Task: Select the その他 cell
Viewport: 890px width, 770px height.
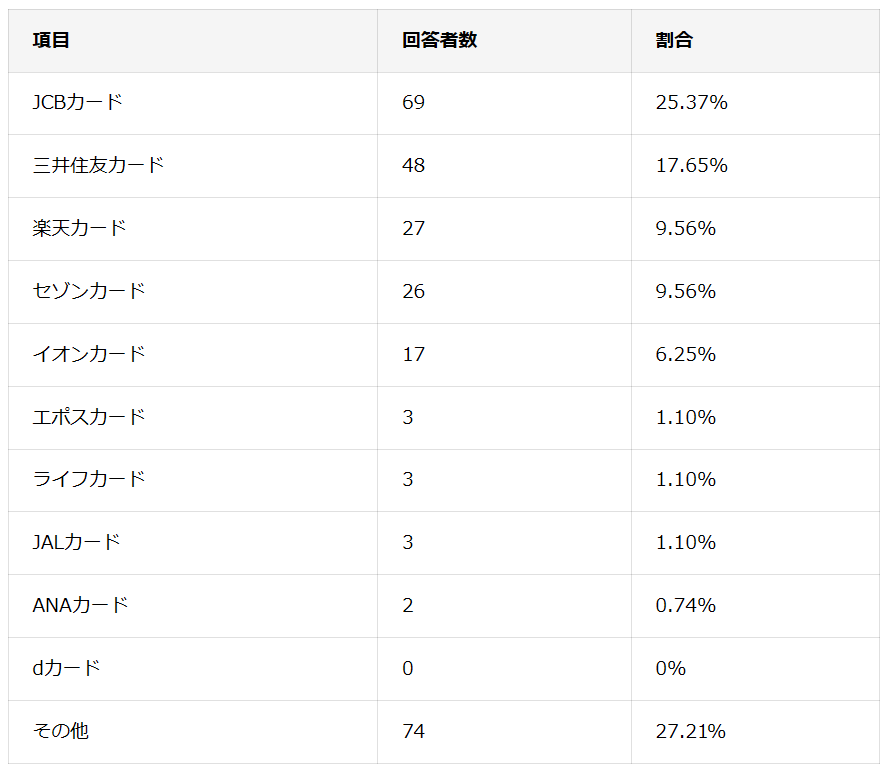Action: coord(60,731)
